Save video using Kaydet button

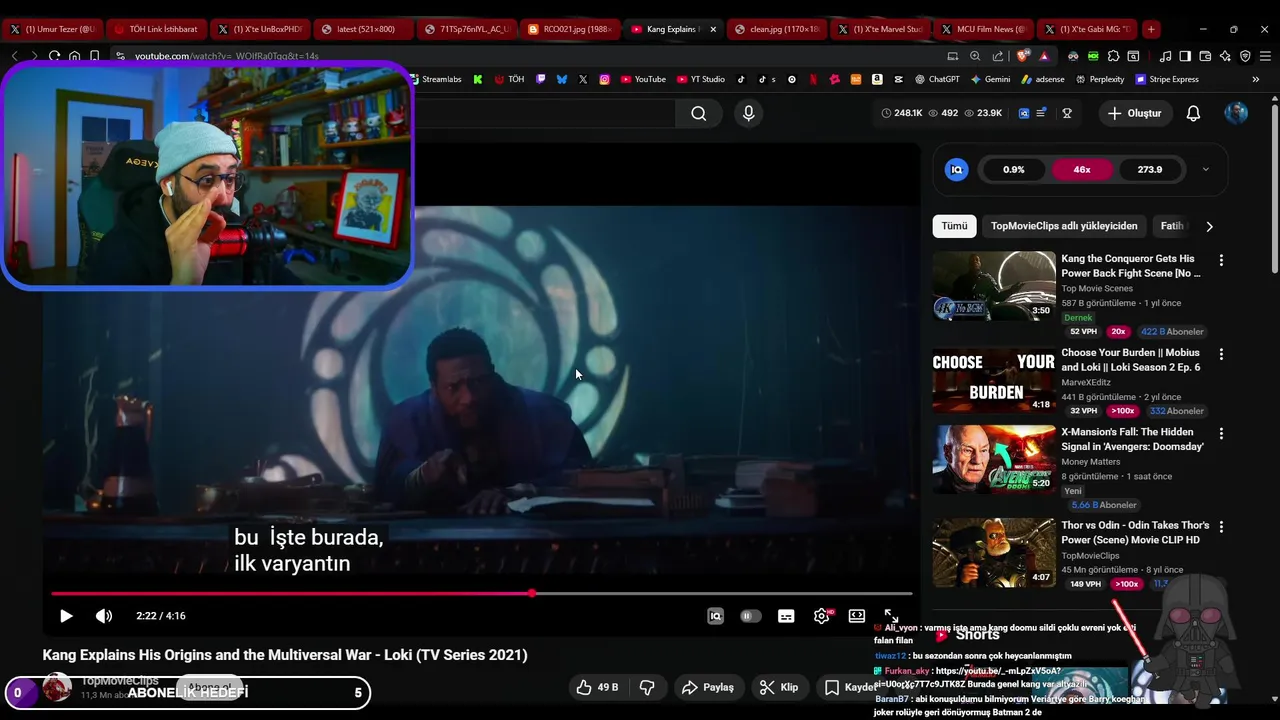[x=851, y=687]
